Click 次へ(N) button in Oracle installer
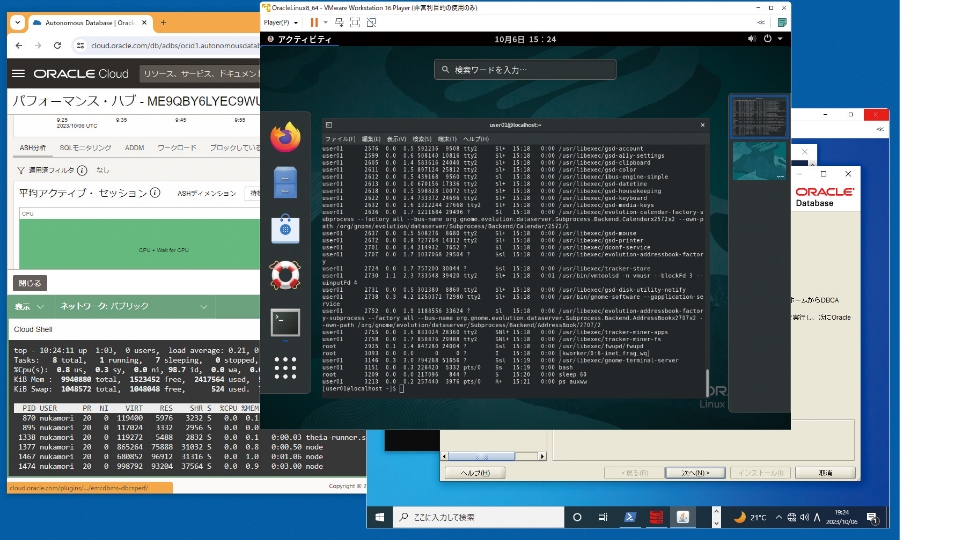 695,473
